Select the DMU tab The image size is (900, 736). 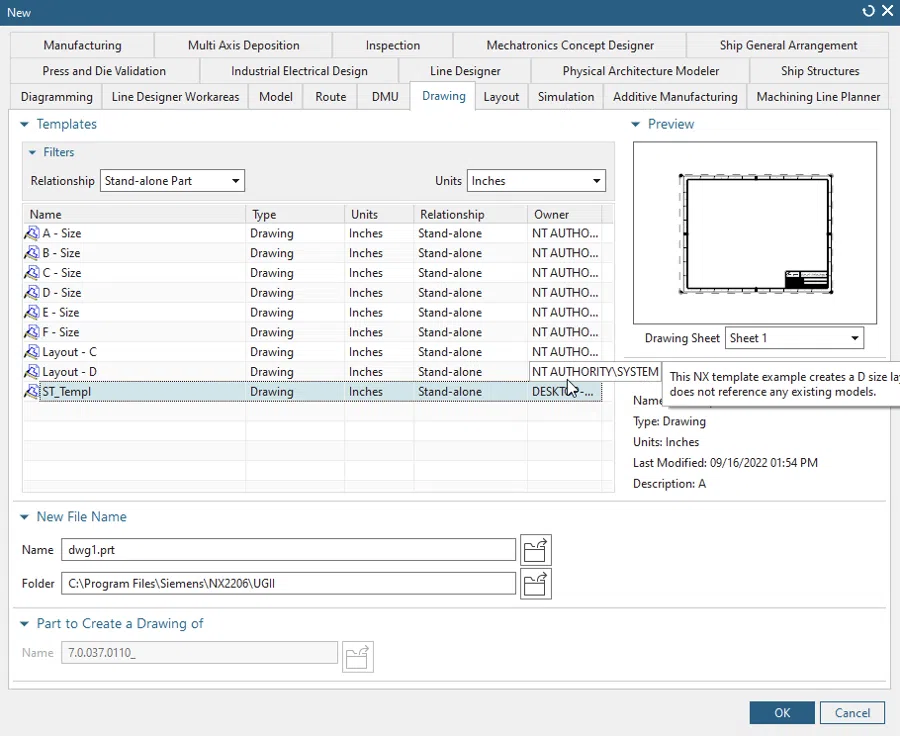(x=385, y=96)
